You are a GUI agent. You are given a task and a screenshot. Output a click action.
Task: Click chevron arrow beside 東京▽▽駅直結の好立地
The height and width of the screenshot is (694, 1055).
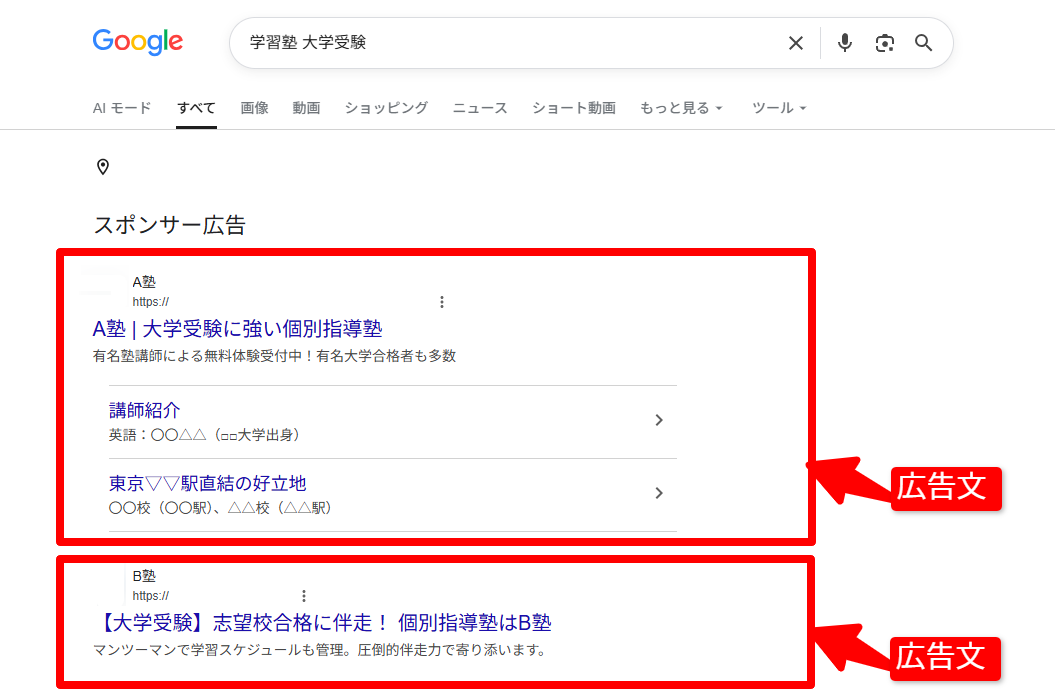tap(659, 493)
